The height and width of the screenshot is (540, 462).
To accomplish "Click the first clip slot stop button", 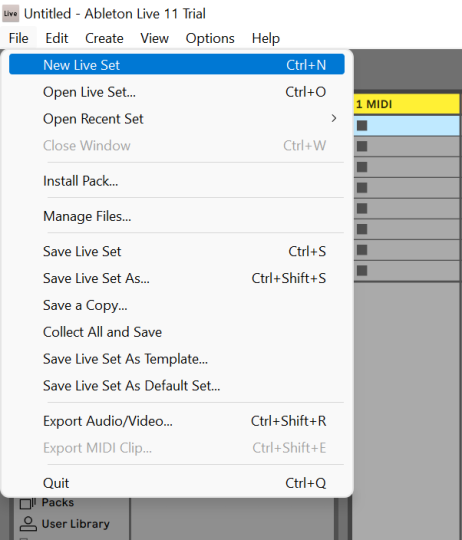I will [x=362, y=125].
